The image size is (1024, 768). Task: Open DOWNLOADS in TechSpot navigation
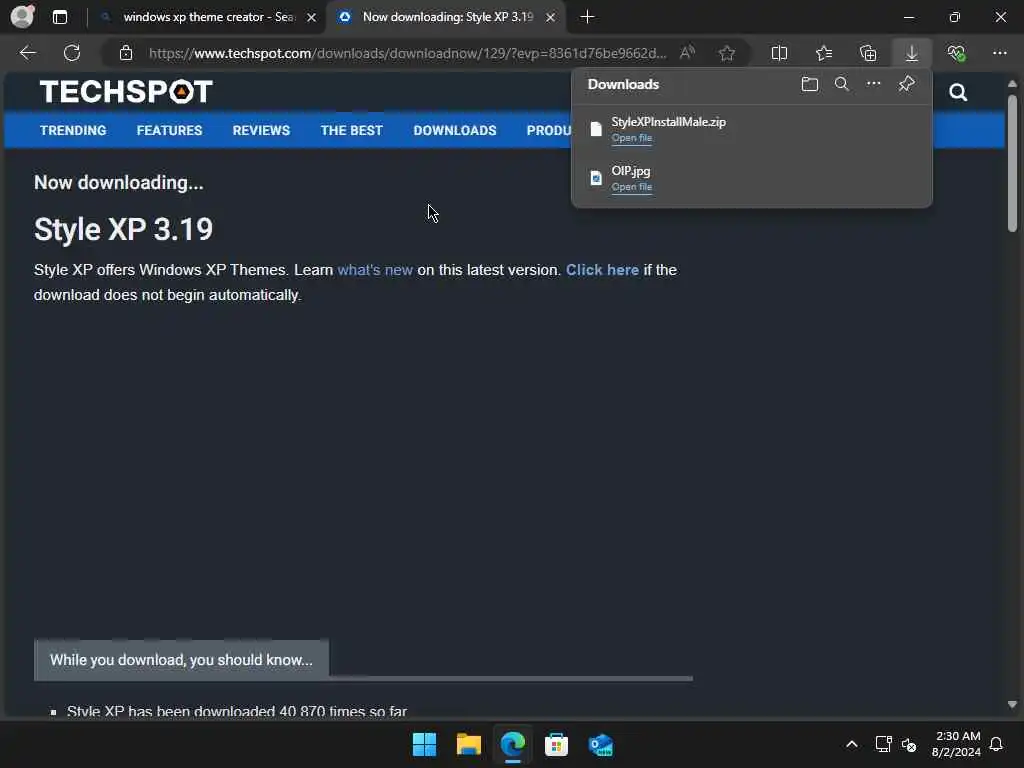tap(455, 130)
